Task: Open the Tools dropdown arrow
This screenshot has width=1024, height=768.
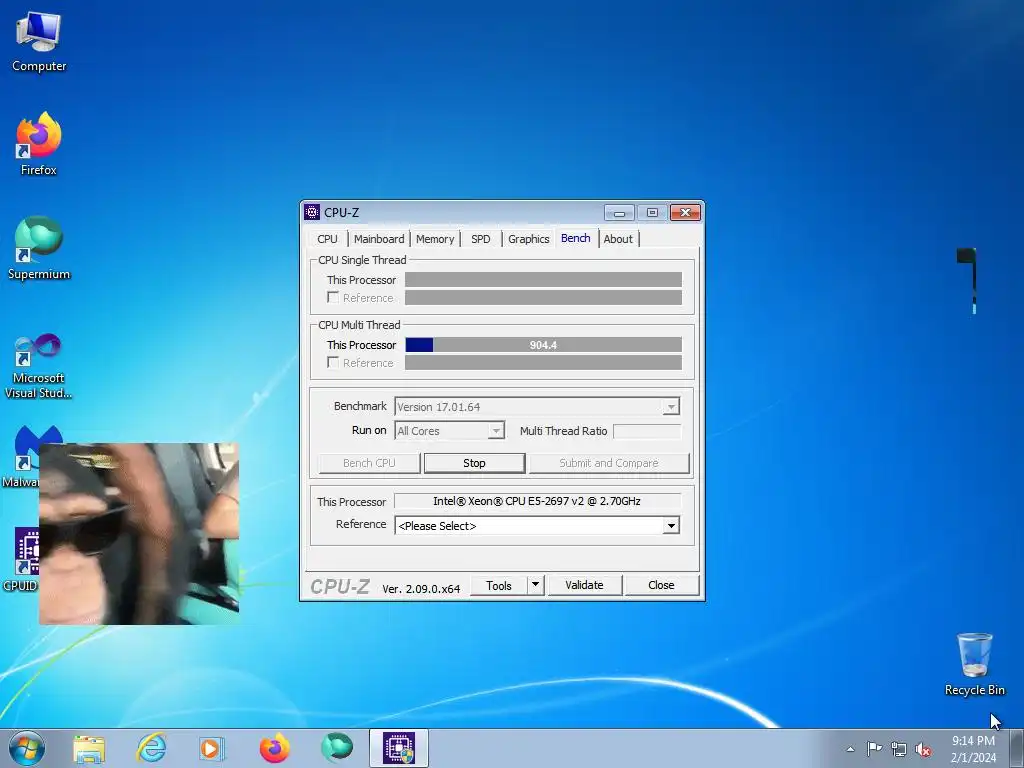Action: coord(536,584)
